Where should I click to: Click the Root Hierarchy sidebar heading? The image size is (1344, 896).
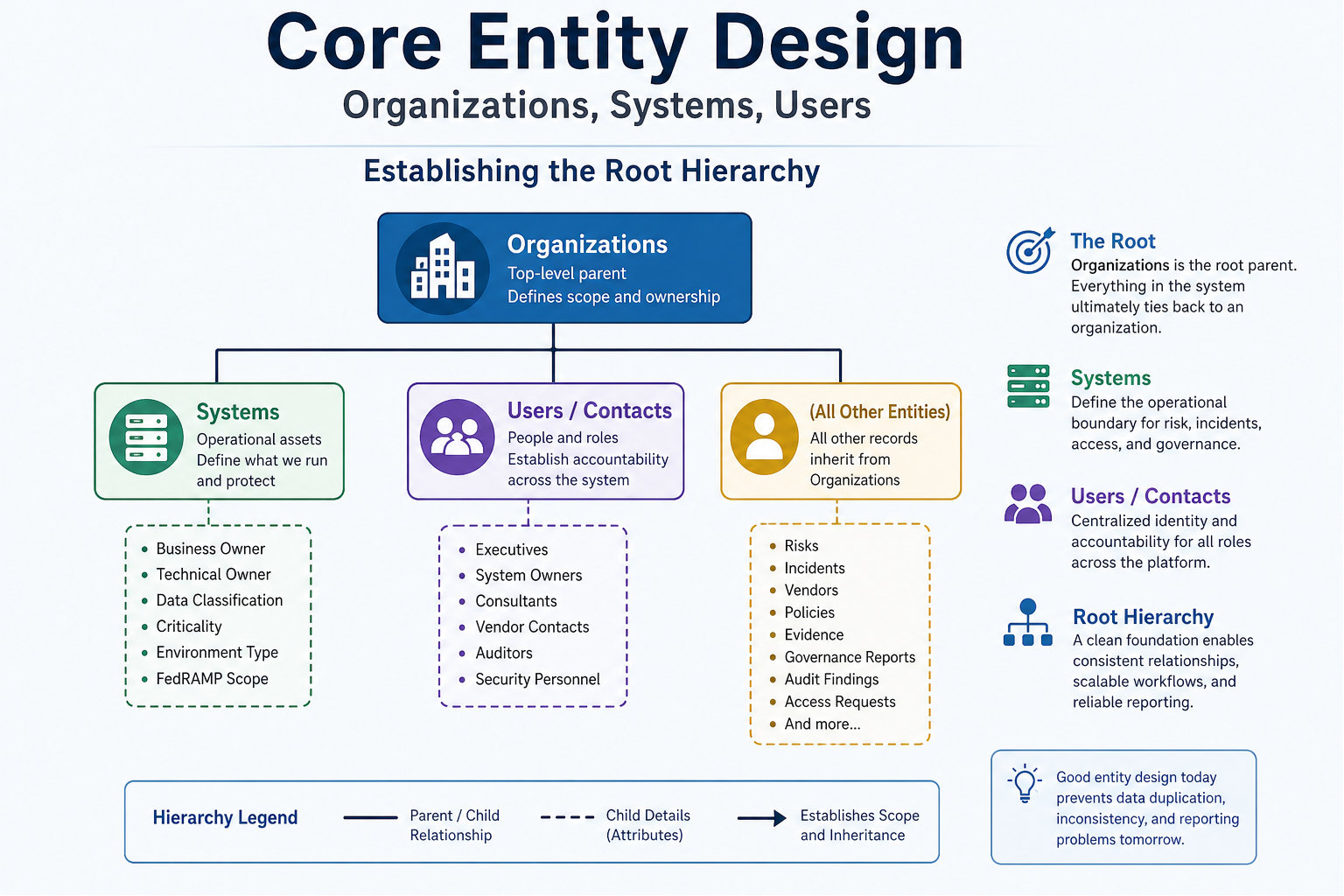coord(1143,617)
